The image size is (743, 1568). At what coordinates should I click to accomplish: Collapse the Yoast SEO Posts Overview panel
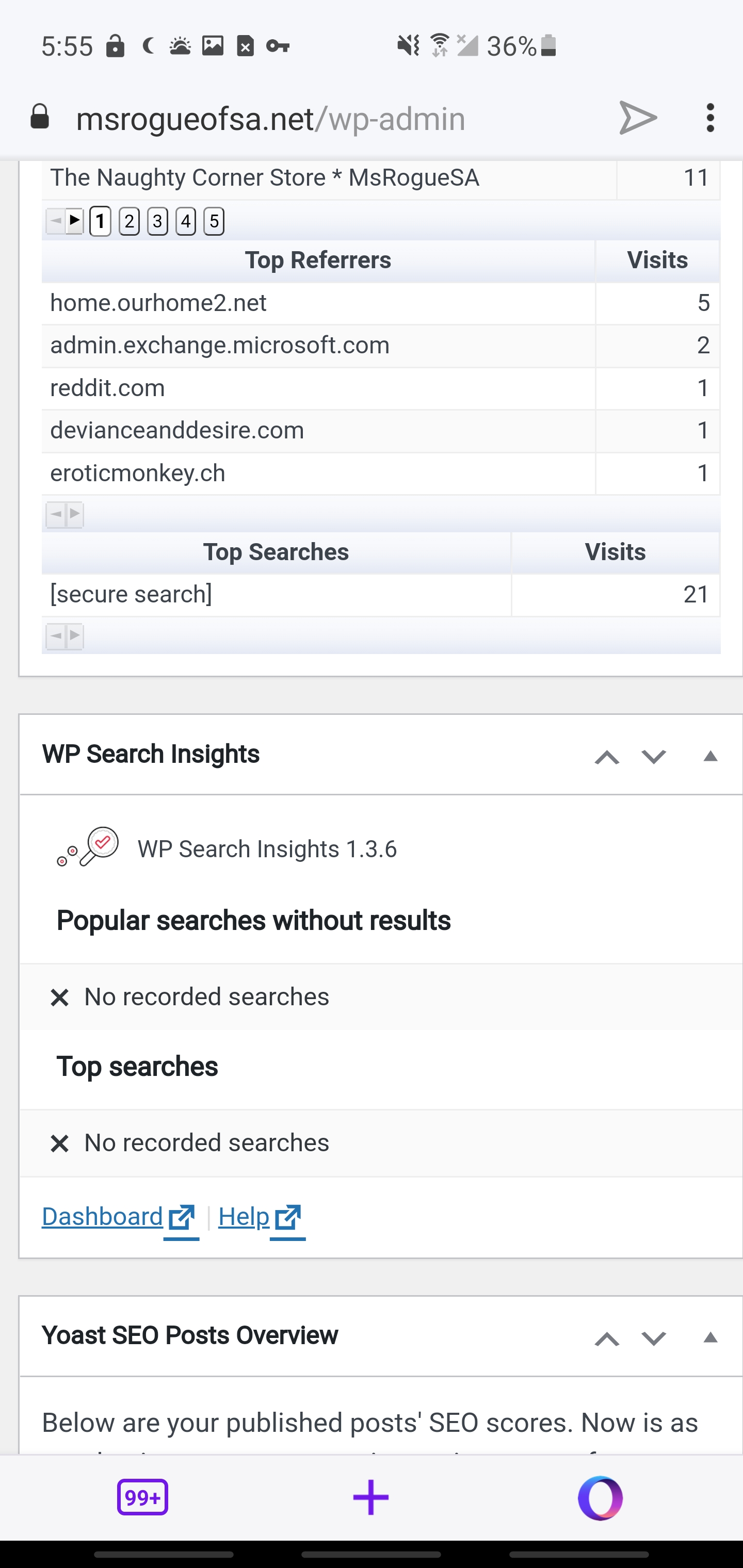coord(710,1338)
